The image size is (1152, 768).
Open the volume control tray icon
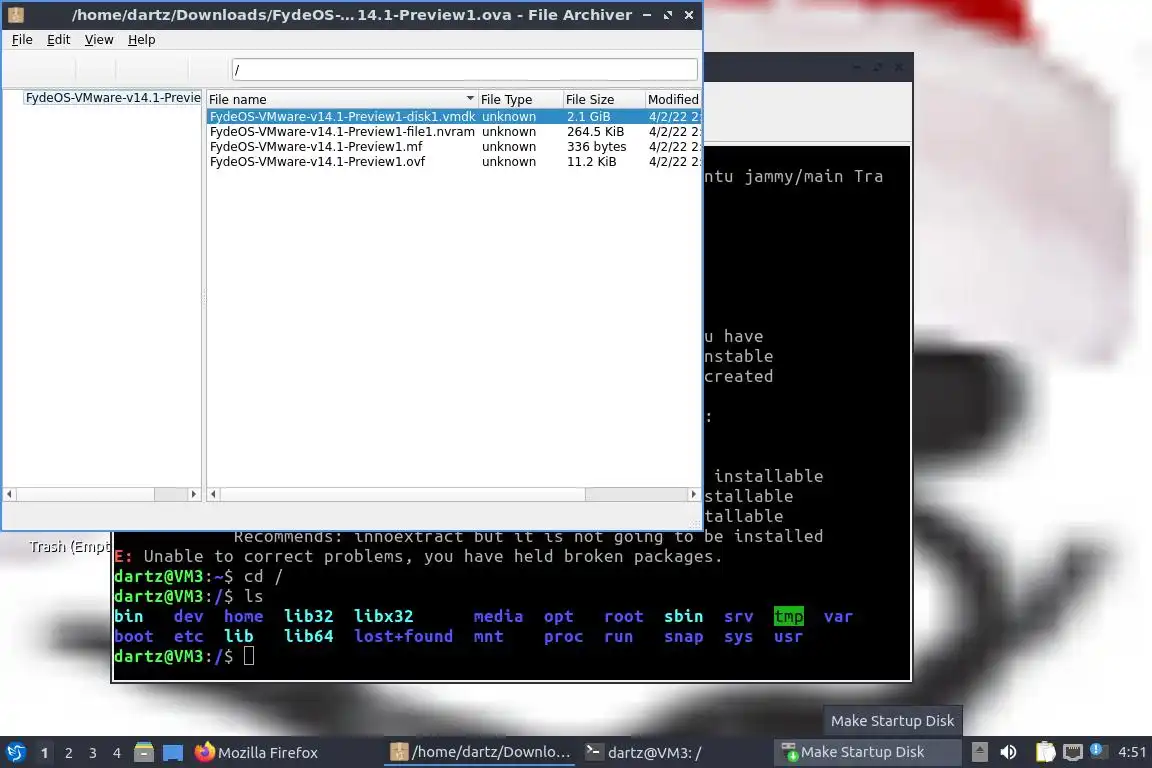[1009, 753]
